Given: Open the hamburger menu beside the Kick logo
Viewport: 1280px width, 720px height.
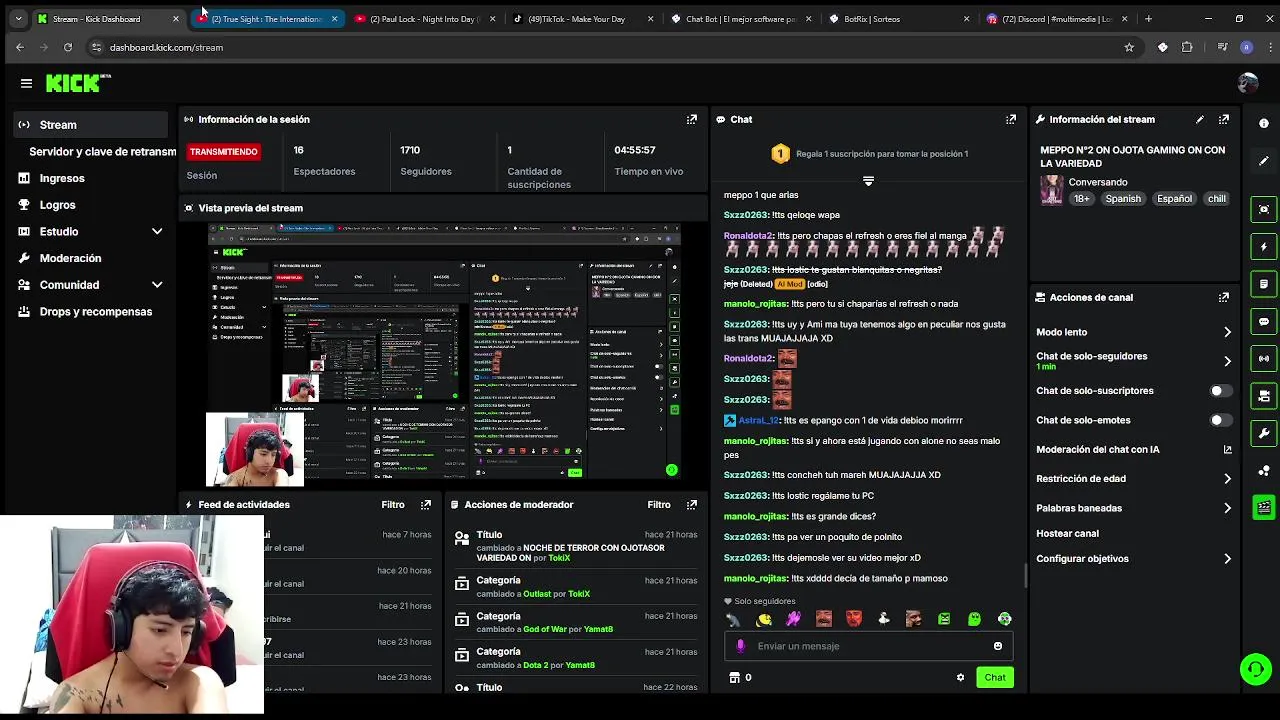Looking at the screenshot, I should (x=26, y=84).
